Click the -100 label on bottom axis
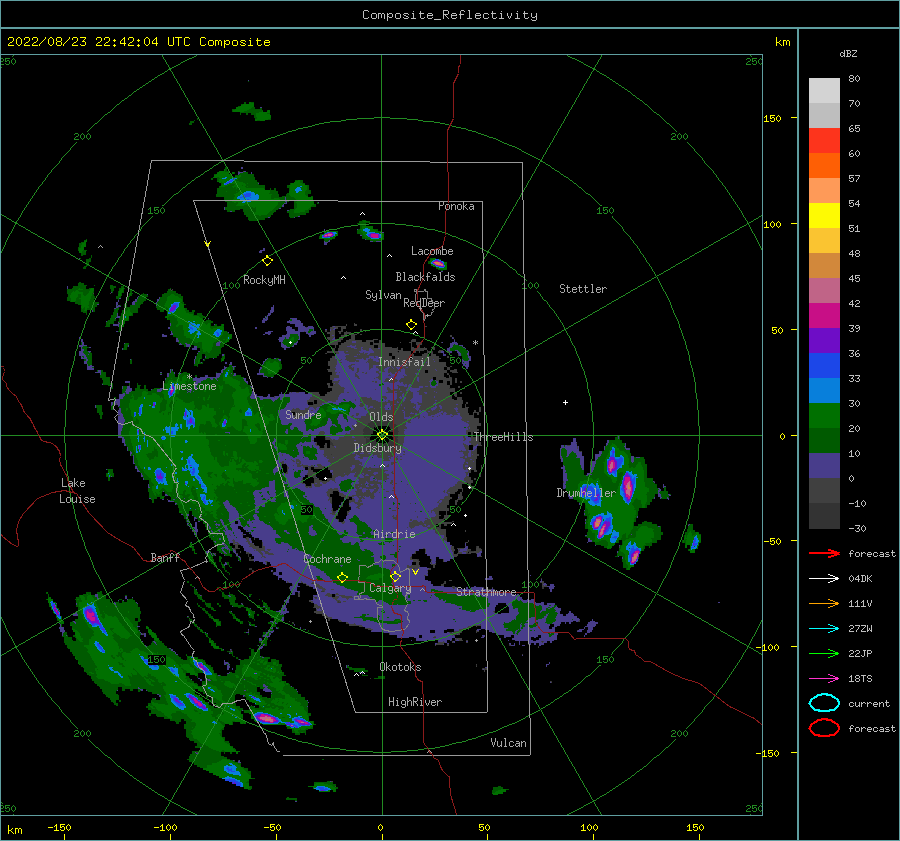 click(x=165, y=827)
